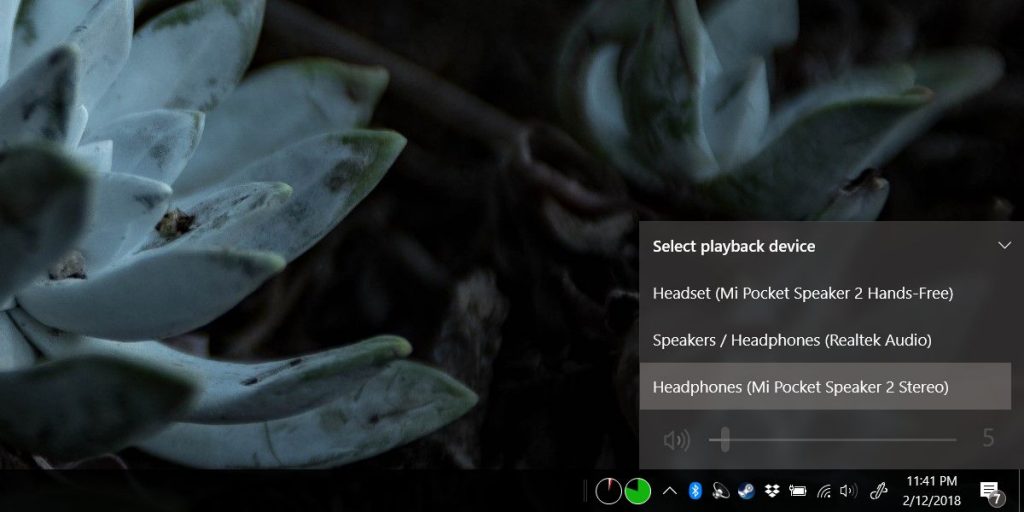Open Steam from the system tray
Image resolution: width=1024 pixels, height=512 pixels.
coord(746,491)
